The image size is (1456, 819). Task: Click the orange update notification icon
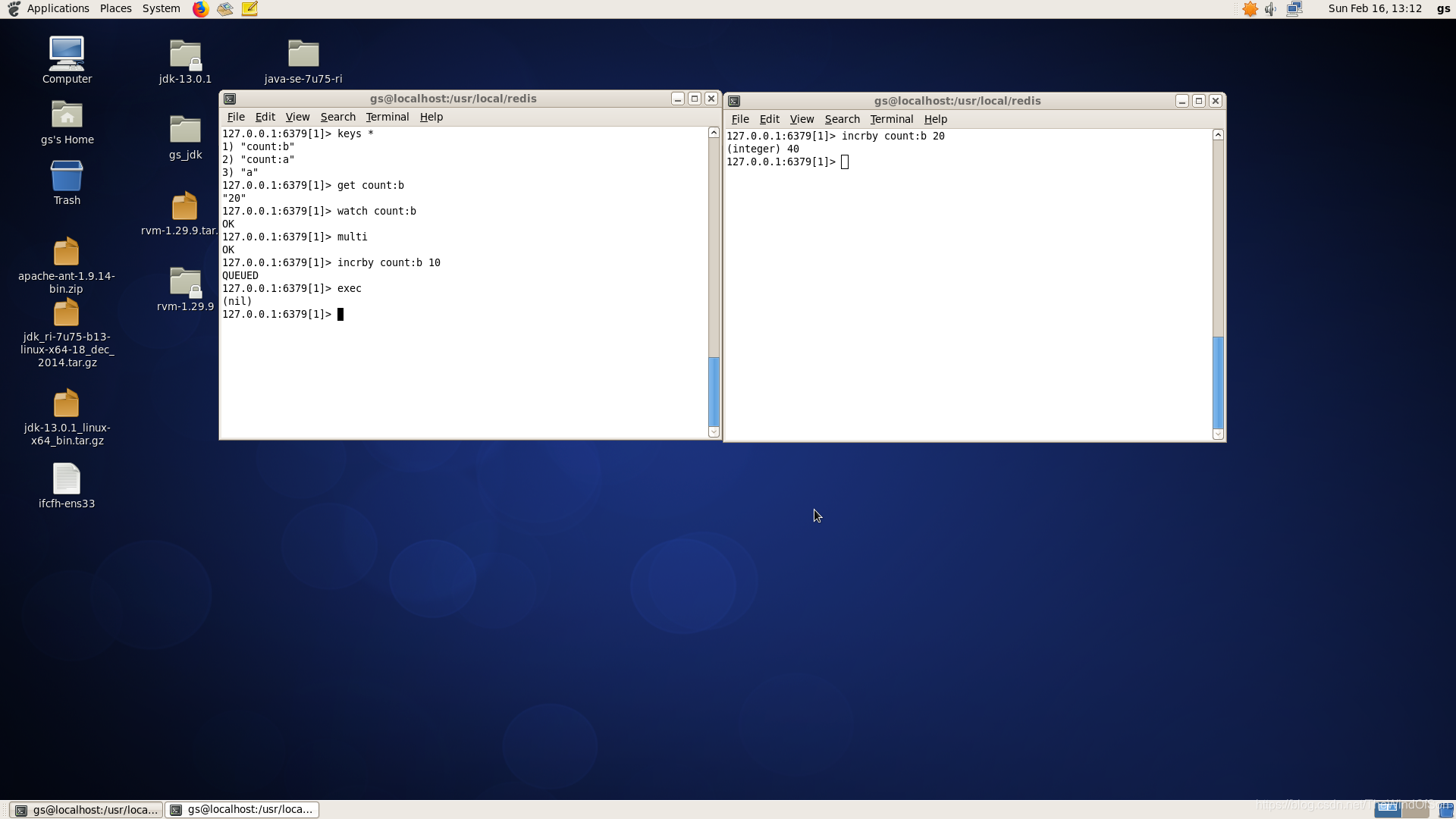(1250, 9)
